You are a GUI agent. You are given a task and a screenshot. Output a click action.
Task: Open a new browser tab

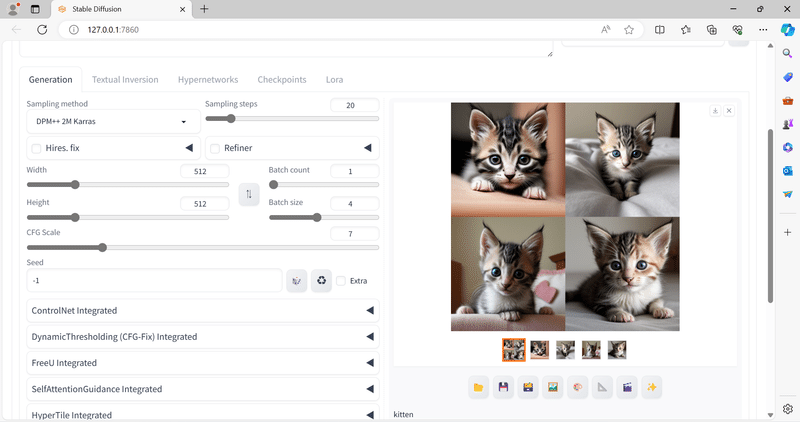204,9
